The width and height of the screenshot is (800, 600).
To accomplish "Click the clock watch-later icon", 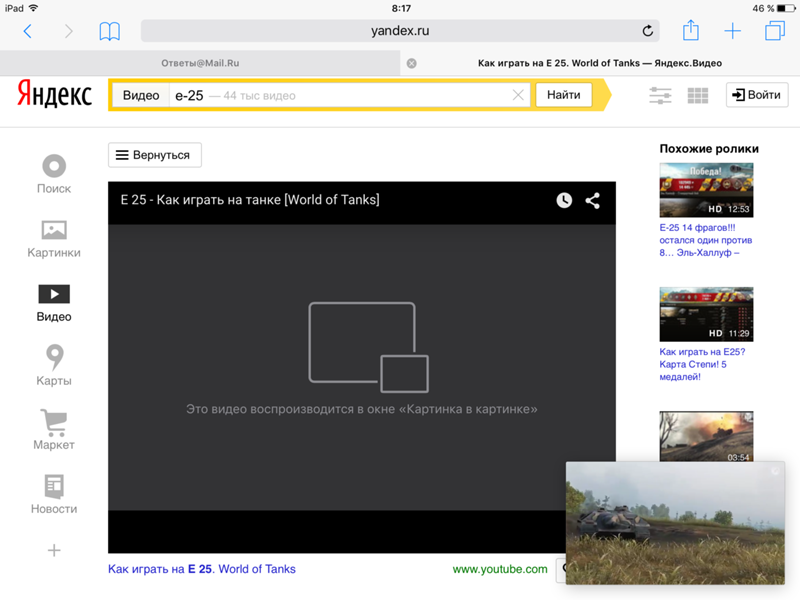I will pyautogui.click(x=564, y=200).
